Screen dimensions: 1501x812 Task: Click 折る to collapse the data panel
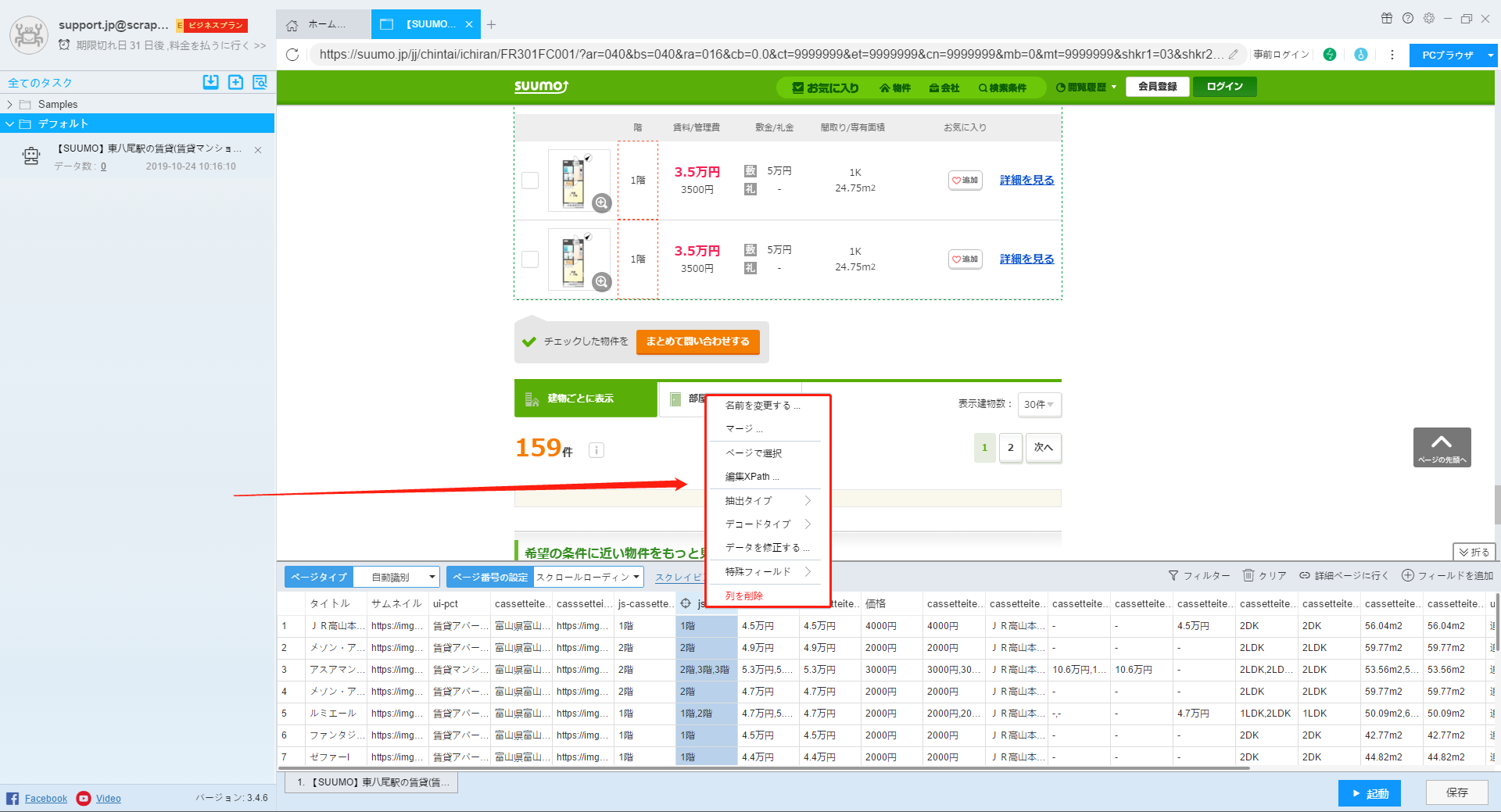point(1474,552)
